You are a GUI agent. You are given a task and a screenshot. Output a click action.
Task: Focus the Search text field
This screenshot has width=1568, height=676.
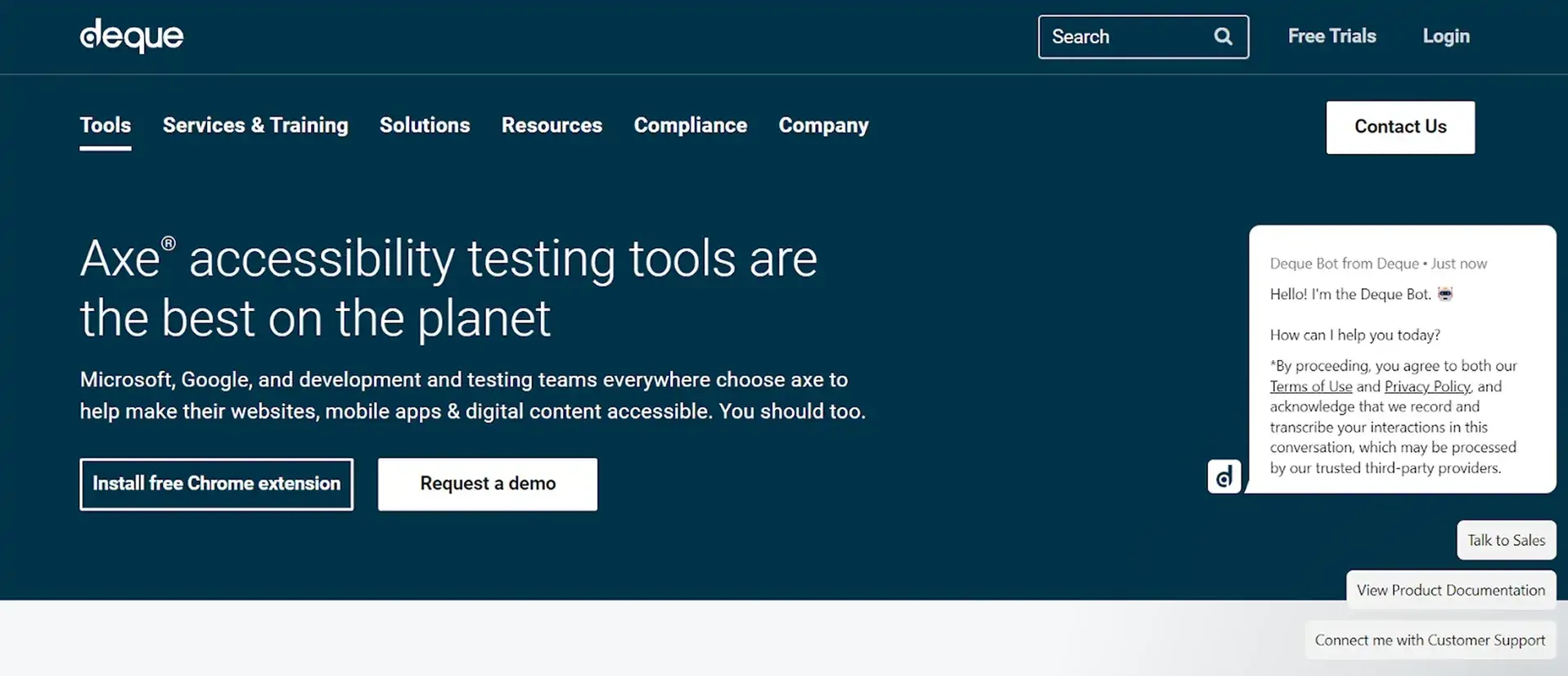coord(1125,37)
